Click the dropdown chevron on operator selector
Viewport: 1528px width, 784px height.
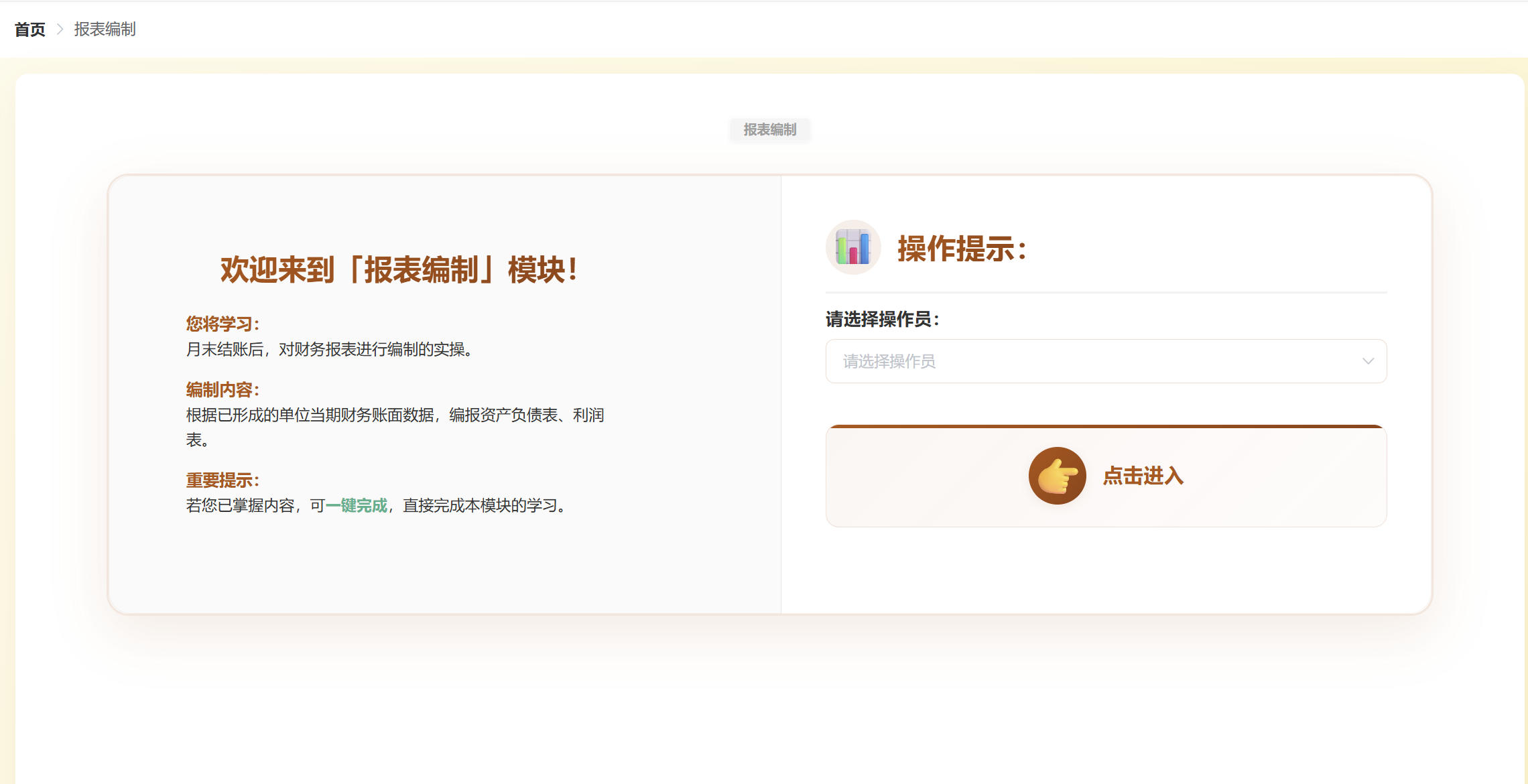point(1368,362)
